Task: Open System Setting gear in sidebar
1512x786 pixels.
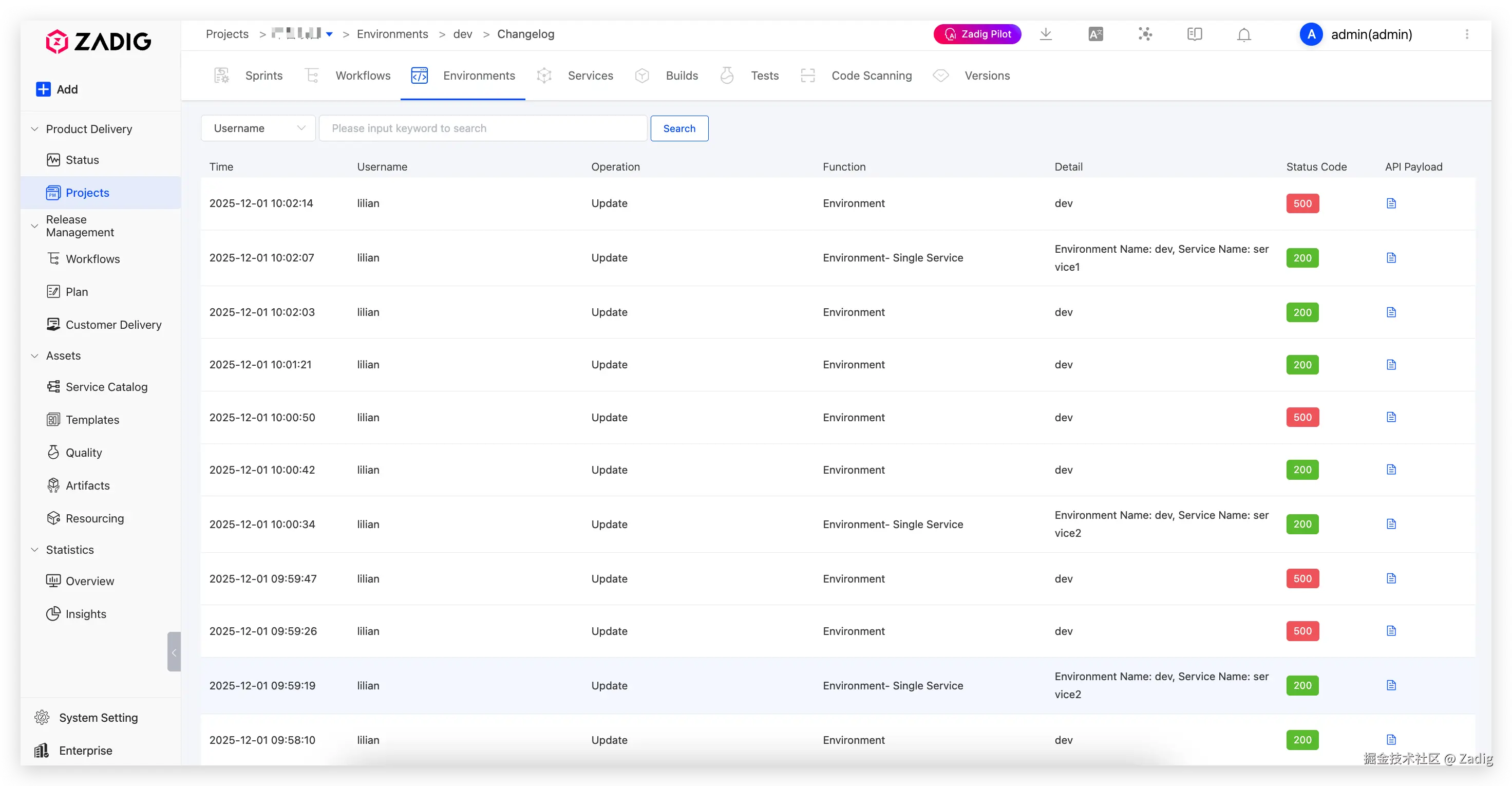Action: (x=42, y=717)
